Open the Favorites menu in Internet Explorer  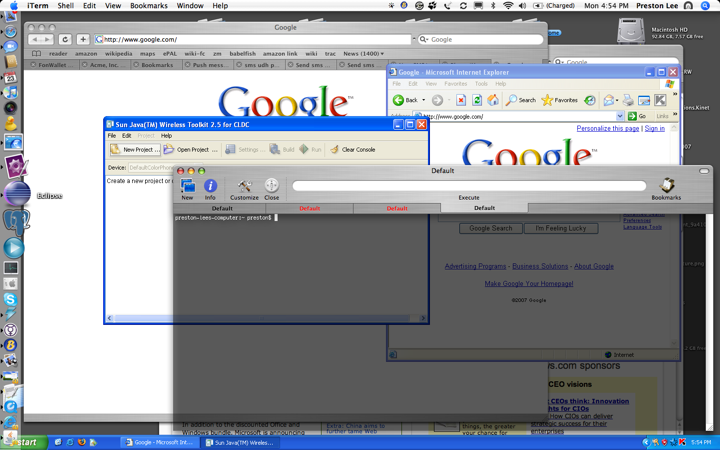click(x=456, y=84)
